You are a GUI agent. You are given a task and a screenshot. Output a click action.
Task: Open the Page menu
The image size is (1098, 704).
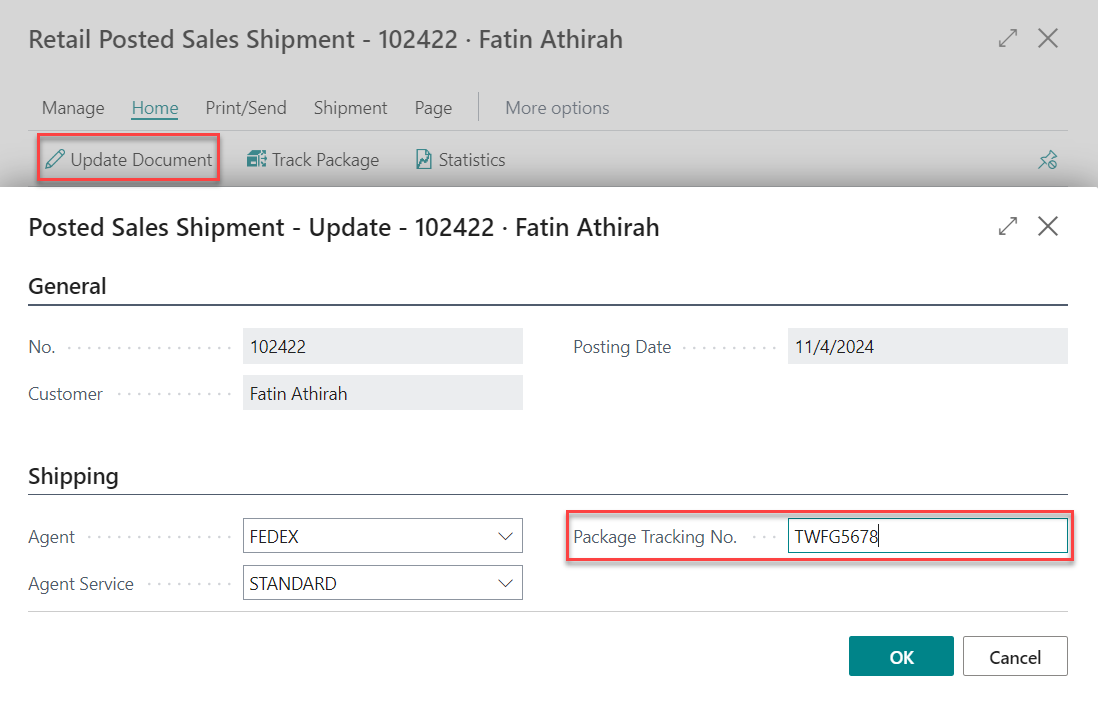click(x=433, y=108)
